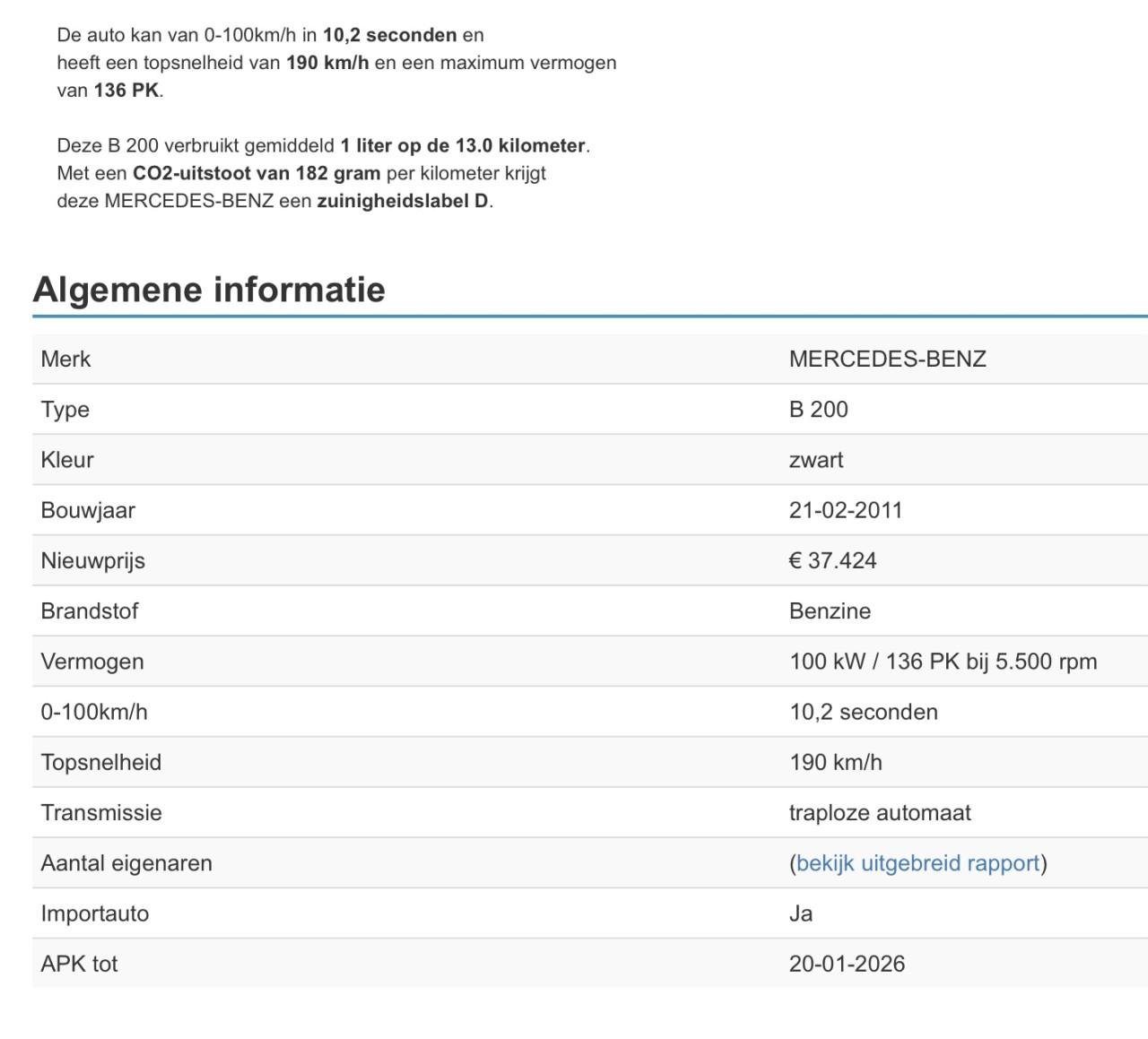Viewport: 1148px width, 1039px height.
Task: Click the bold 'zuinigheidslabel D' text
Action: (403, 201)
